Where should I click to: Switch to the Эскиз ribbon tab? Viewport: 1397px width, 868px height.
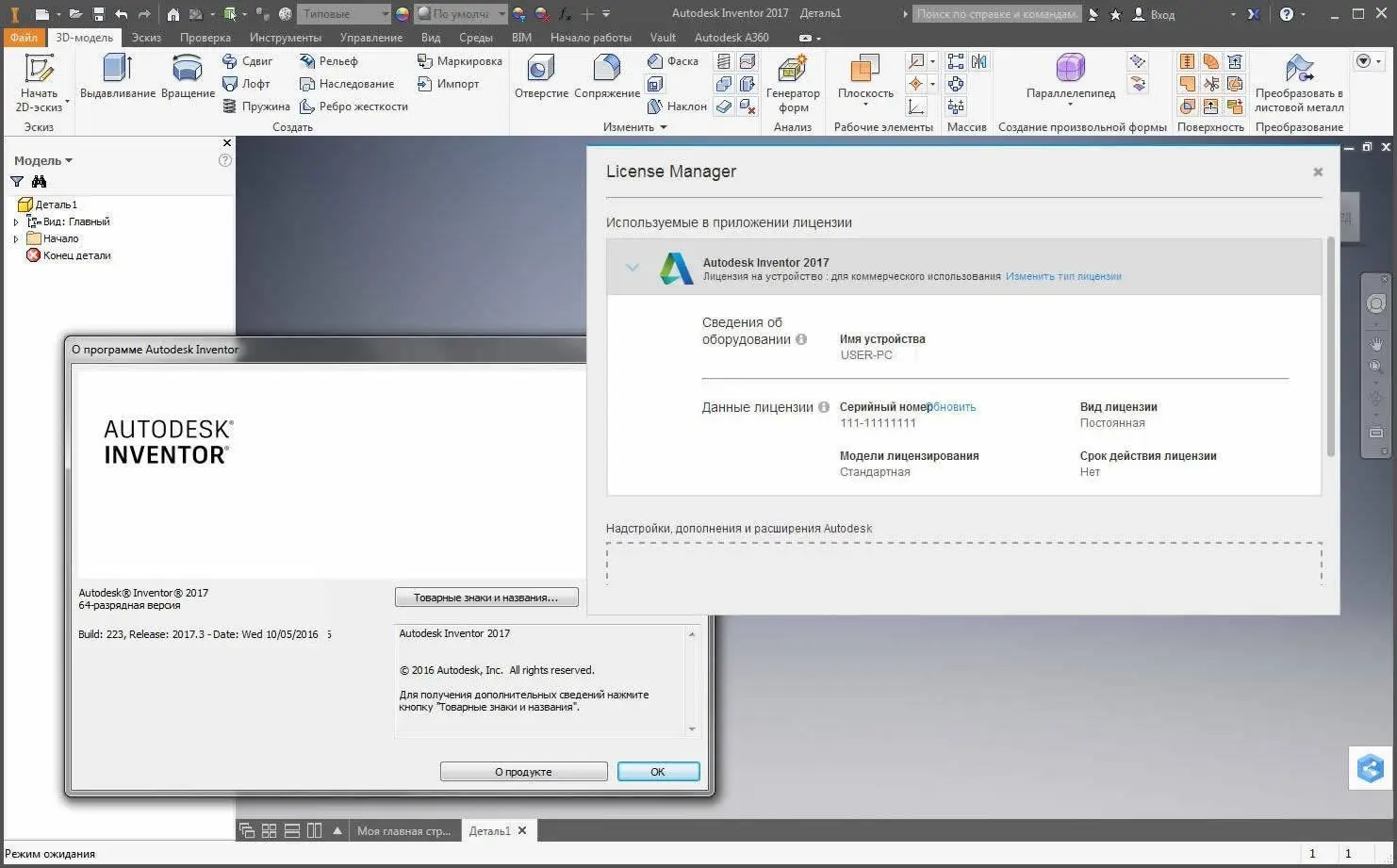click(x=146, y=38)
